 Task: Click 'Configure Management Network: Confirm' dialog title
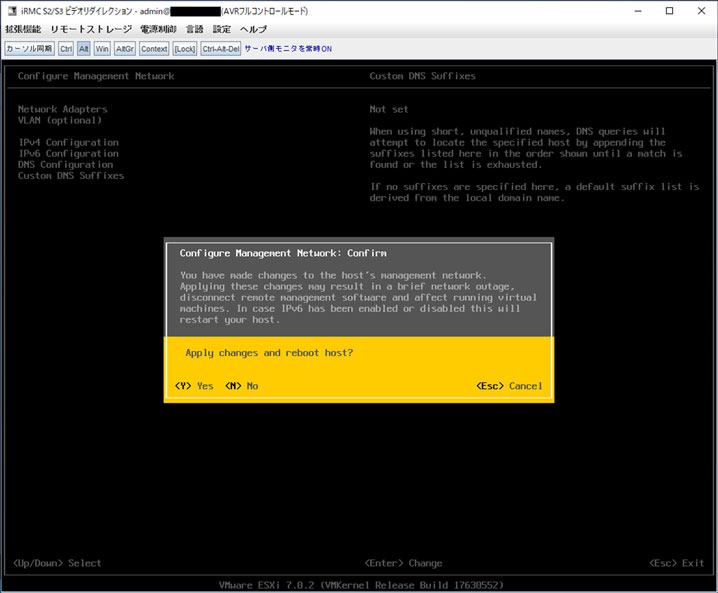pyautogui.click(x=283, y=253)
